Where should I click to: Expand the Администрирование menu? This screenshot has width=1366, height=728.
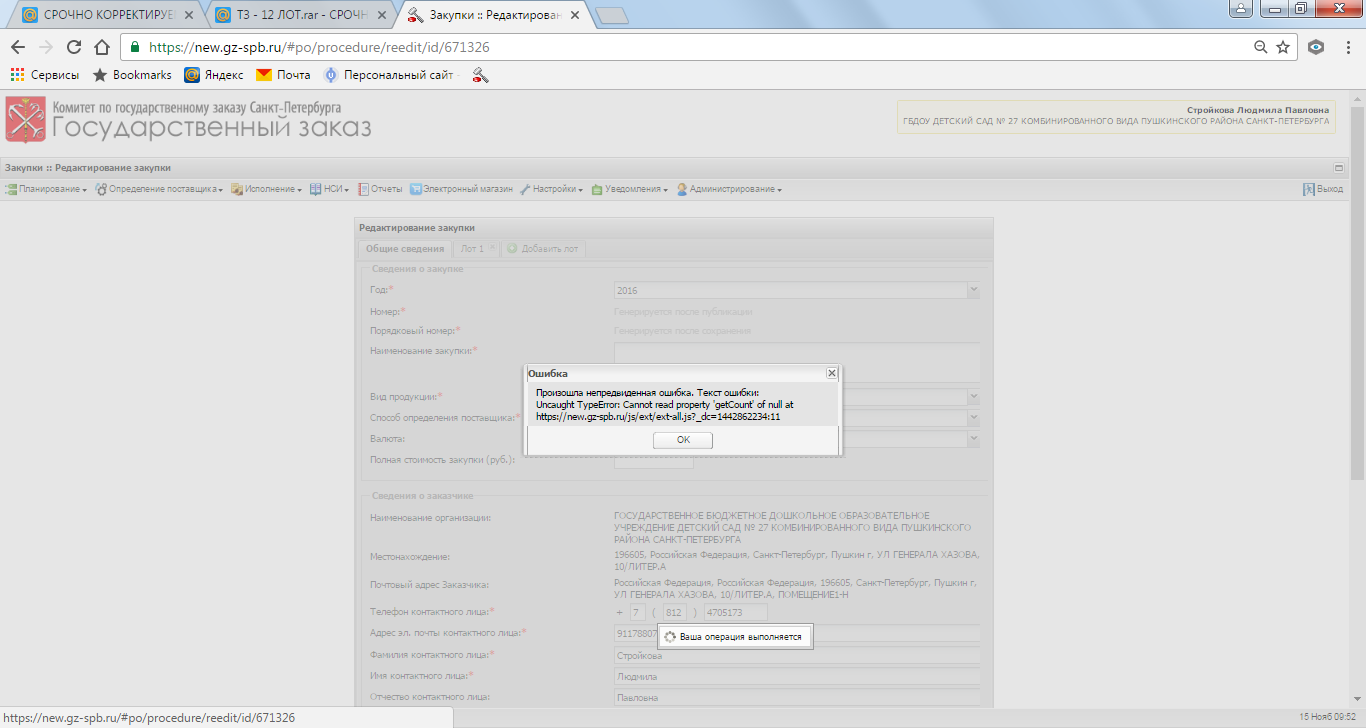(x=729, y=189)
